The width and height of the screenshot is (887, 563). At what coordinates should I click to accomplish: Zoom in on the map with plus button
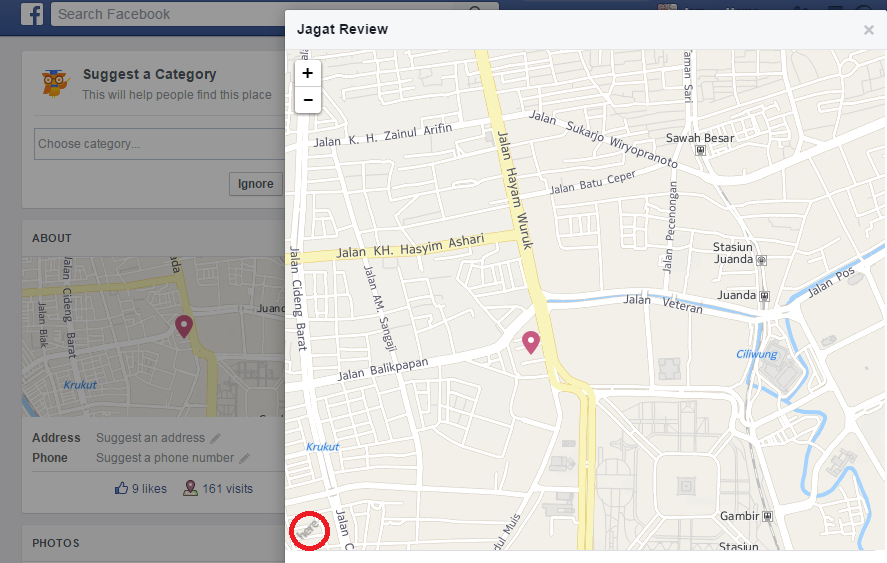point(307,73)
